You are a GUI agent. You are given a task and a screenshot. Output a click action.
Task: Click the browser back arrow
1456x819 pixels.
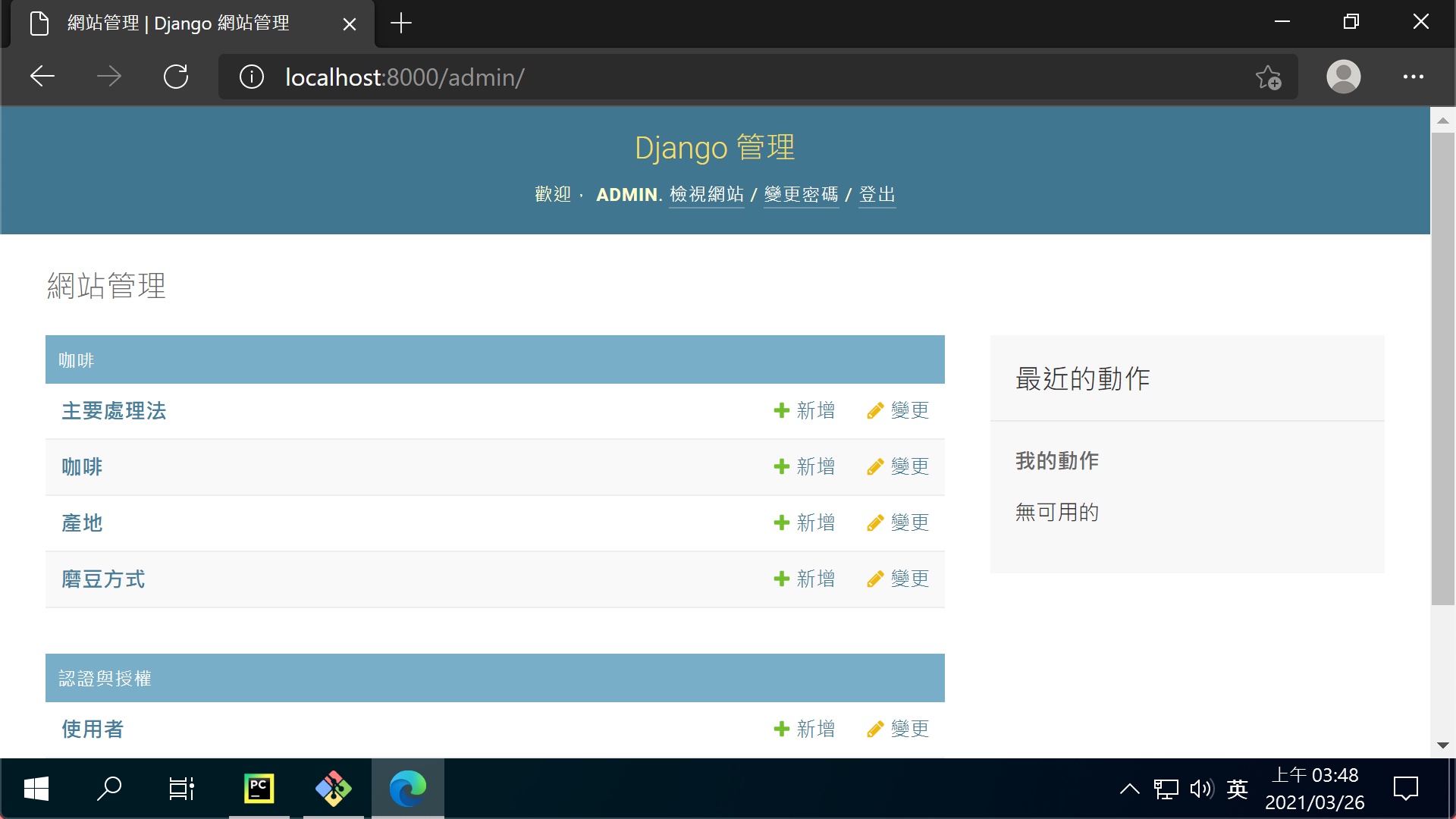pyautogui.click(x=42, y=77)
